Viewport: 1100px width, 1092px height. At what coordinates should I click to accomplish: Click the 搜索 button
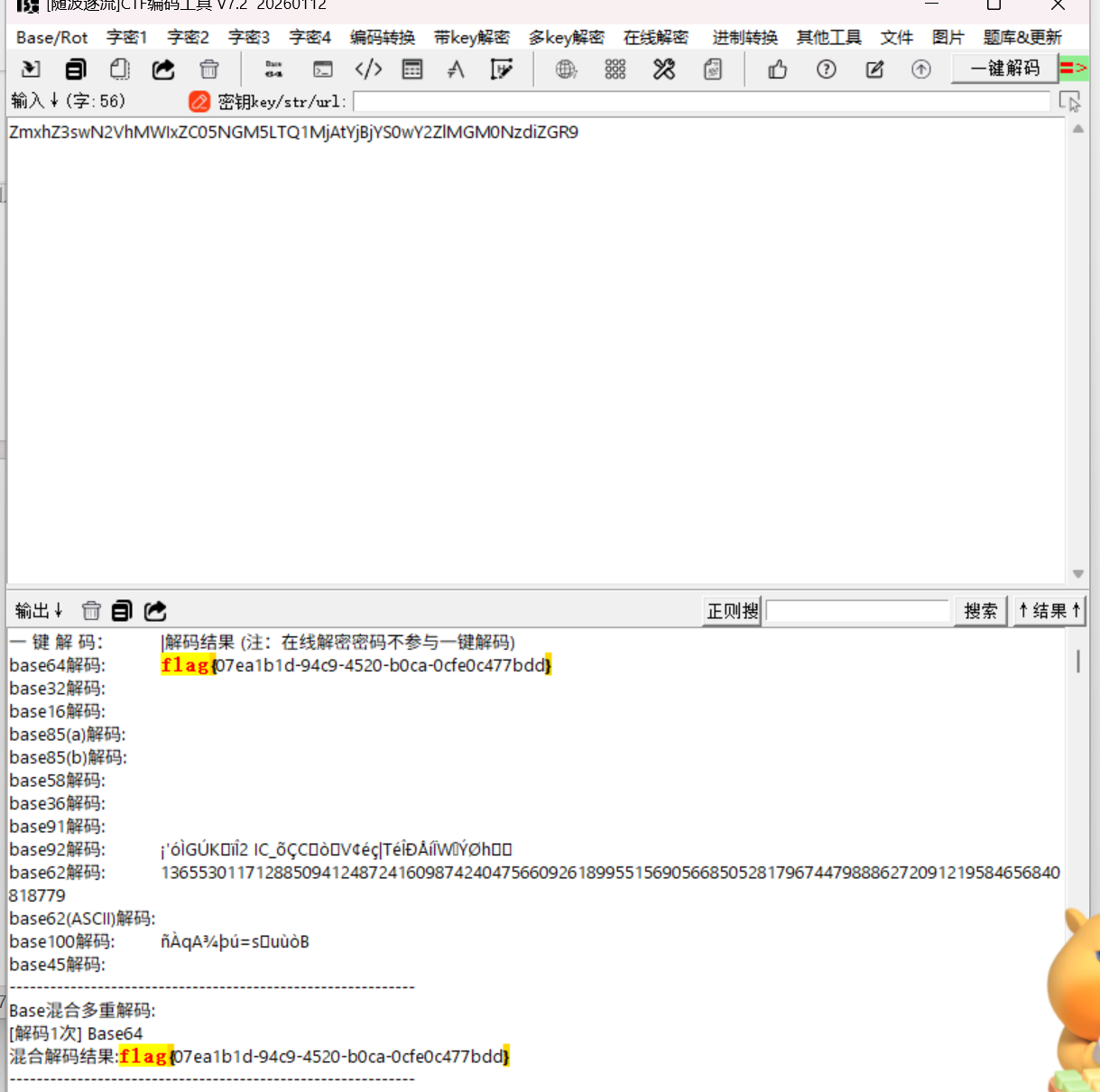(x=980, y=611)
